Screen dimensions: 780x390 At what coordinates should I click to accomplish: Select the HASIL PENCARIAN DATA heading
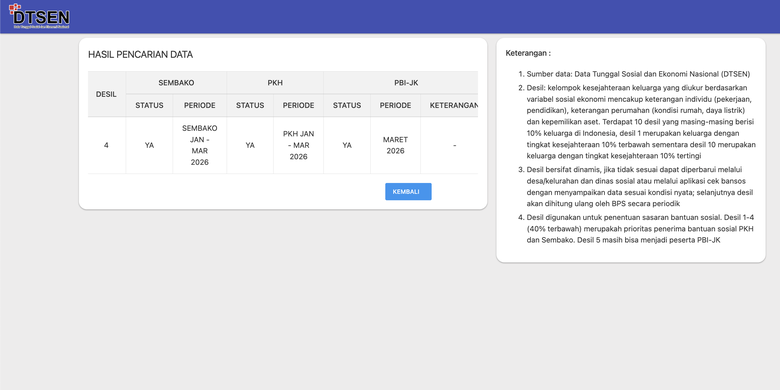coord(140,55)
